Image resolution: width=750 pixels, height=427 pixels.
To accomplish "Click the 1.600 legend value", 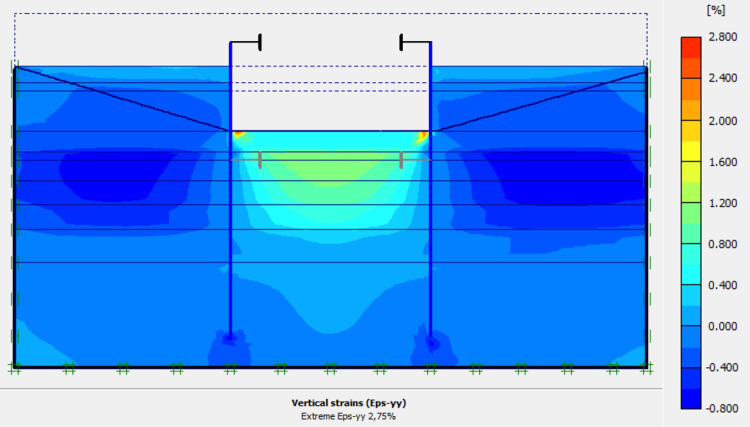I will point(722,162).
